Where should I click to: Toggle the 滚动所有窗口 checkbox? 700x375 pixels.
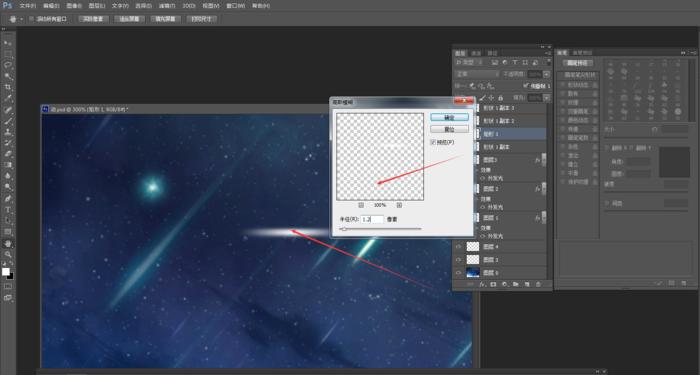point(31,19)
